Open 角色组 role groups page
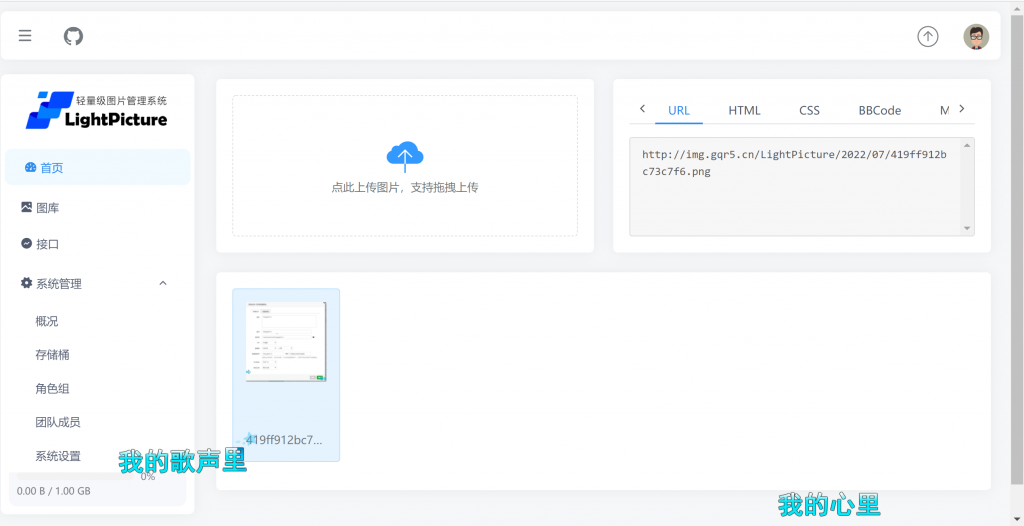 pyautogui.click(x=52, y=389)
